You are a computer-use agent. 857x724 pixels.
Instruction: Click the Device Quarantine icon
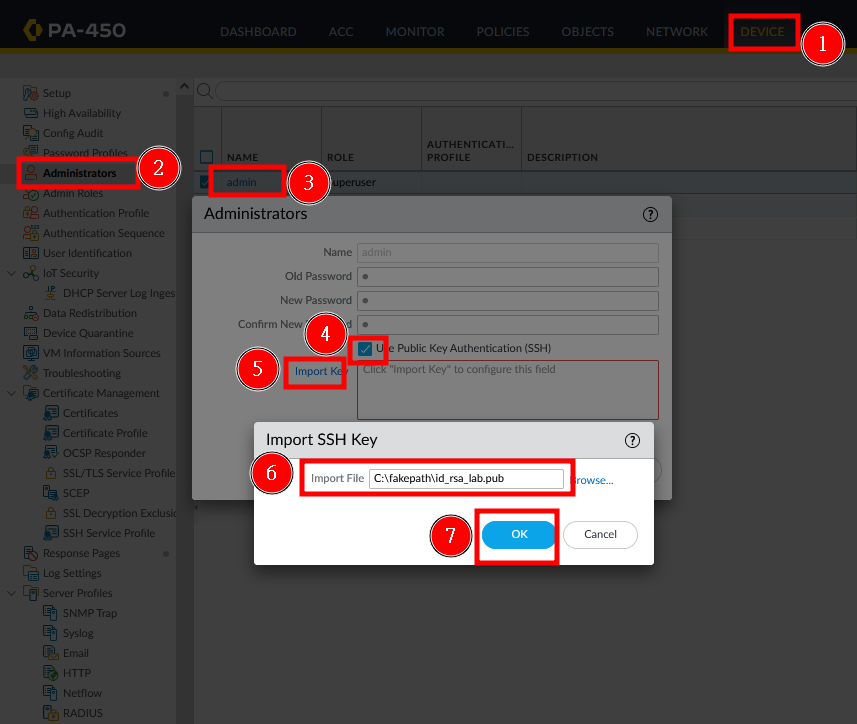tap(31, 333)
